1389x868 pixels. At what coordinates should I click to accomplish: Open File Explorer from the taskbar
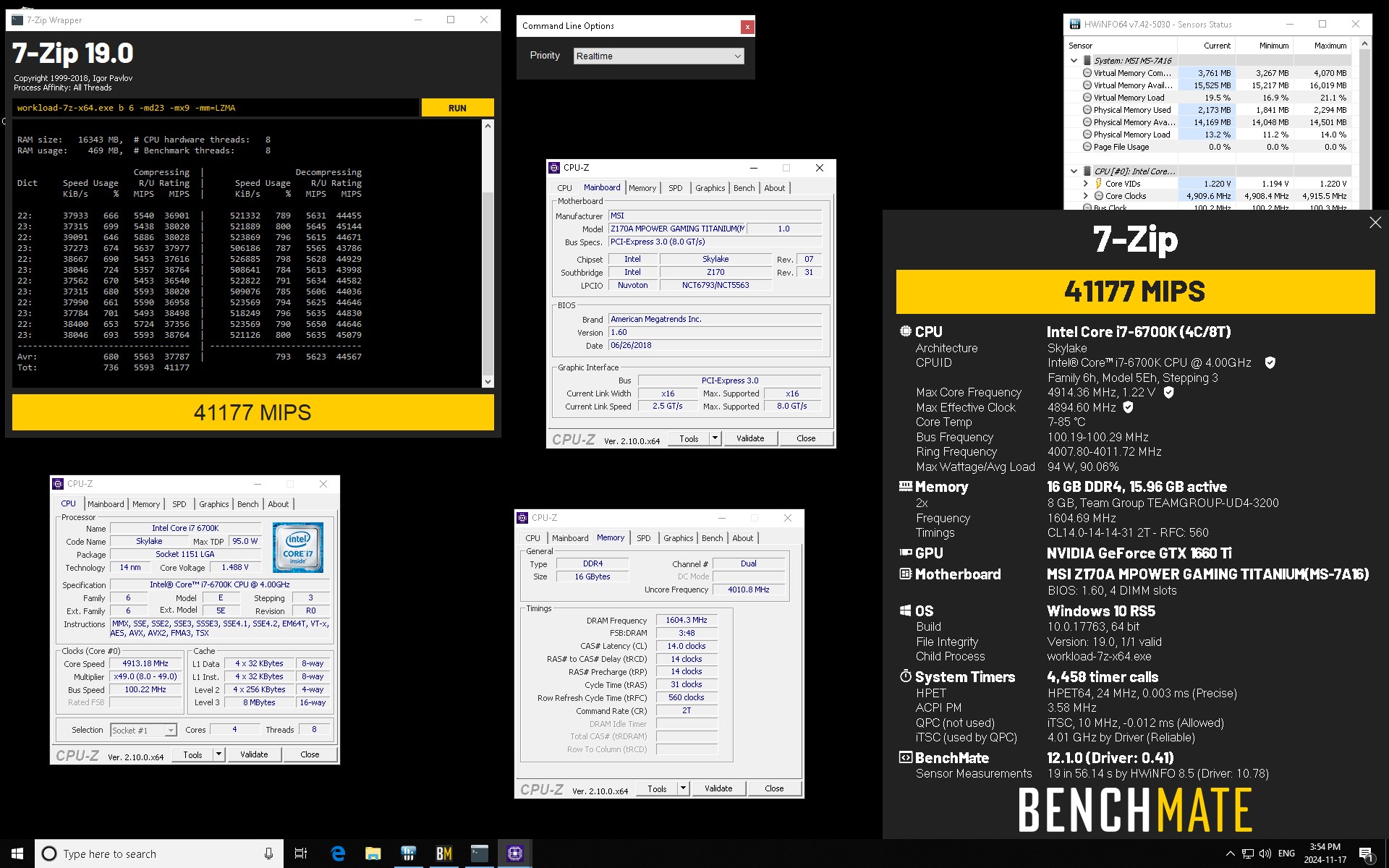point(373,854)
